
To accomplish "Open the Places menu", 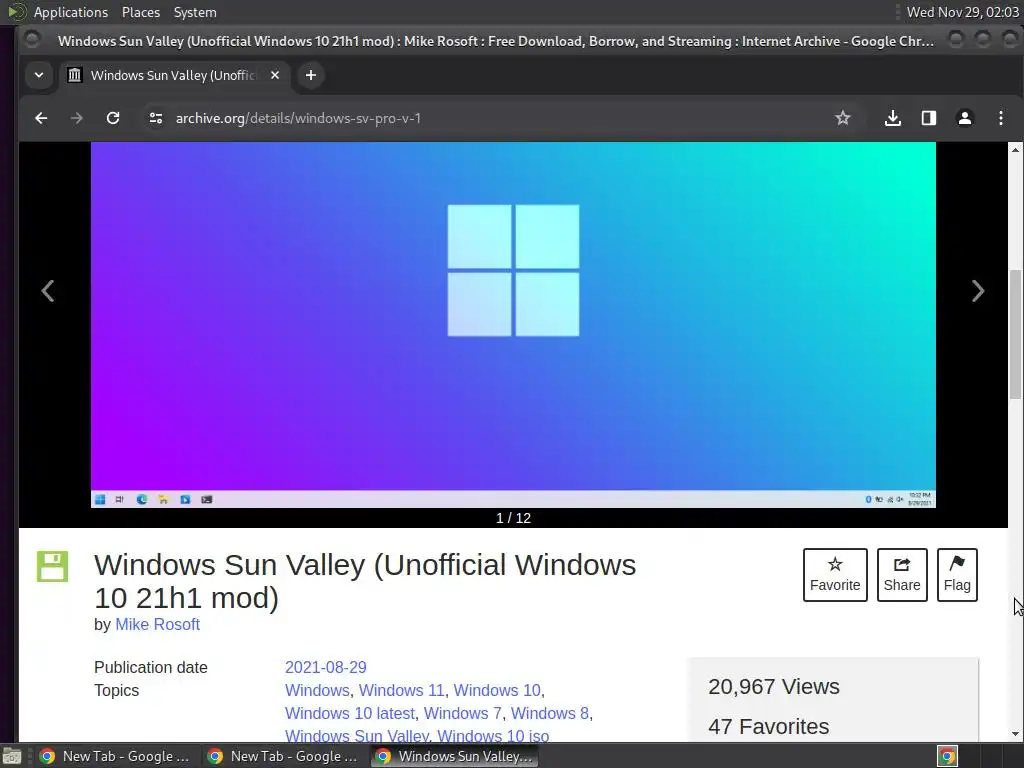I will click(140, 12).
